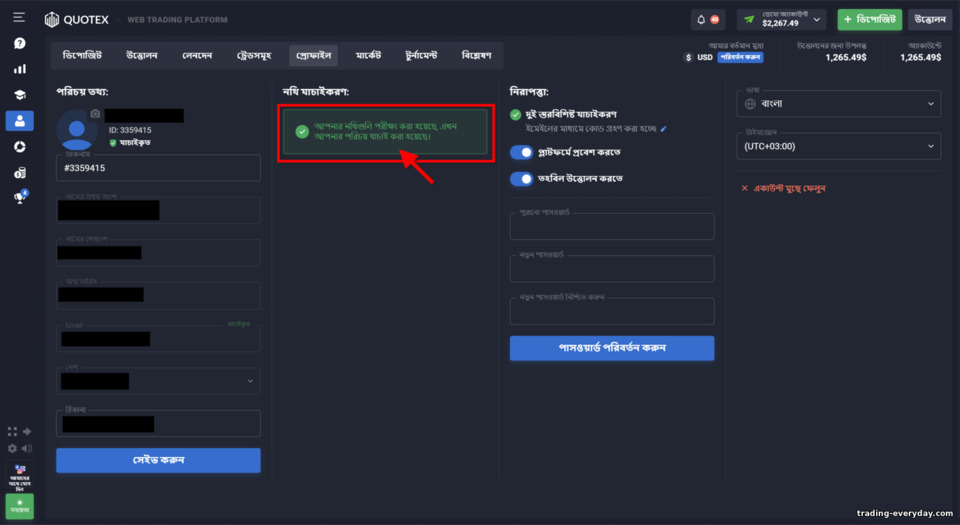Open the green support button
Viewport: 960px width, 525px height.
[20, 506]
